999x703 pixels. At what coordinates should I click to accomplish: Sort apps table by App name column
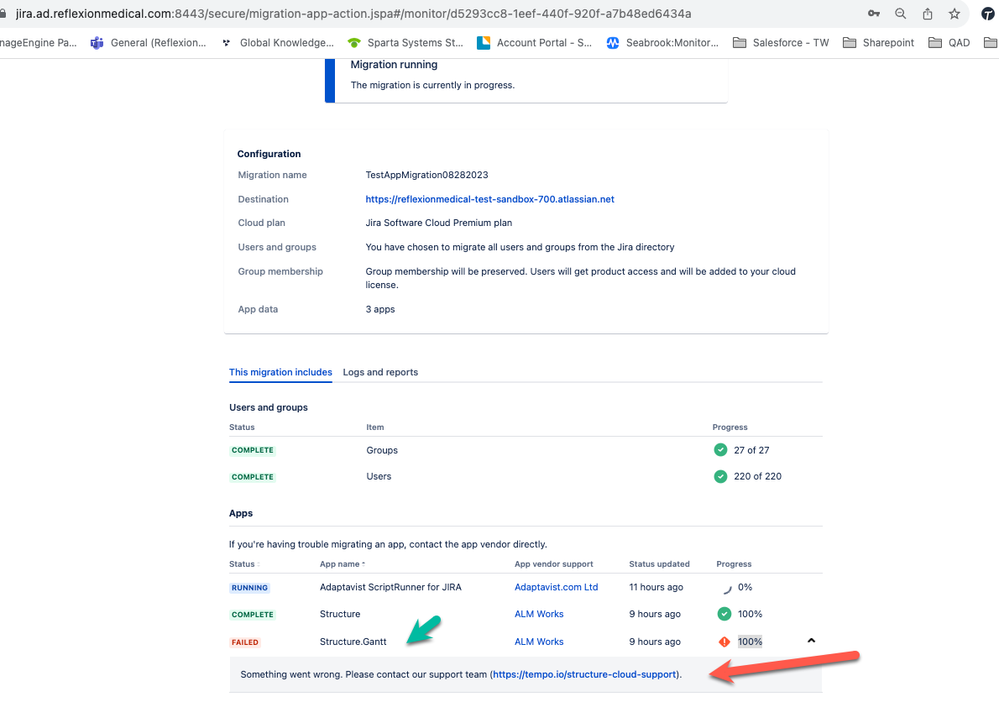click(x=343, y=564)
